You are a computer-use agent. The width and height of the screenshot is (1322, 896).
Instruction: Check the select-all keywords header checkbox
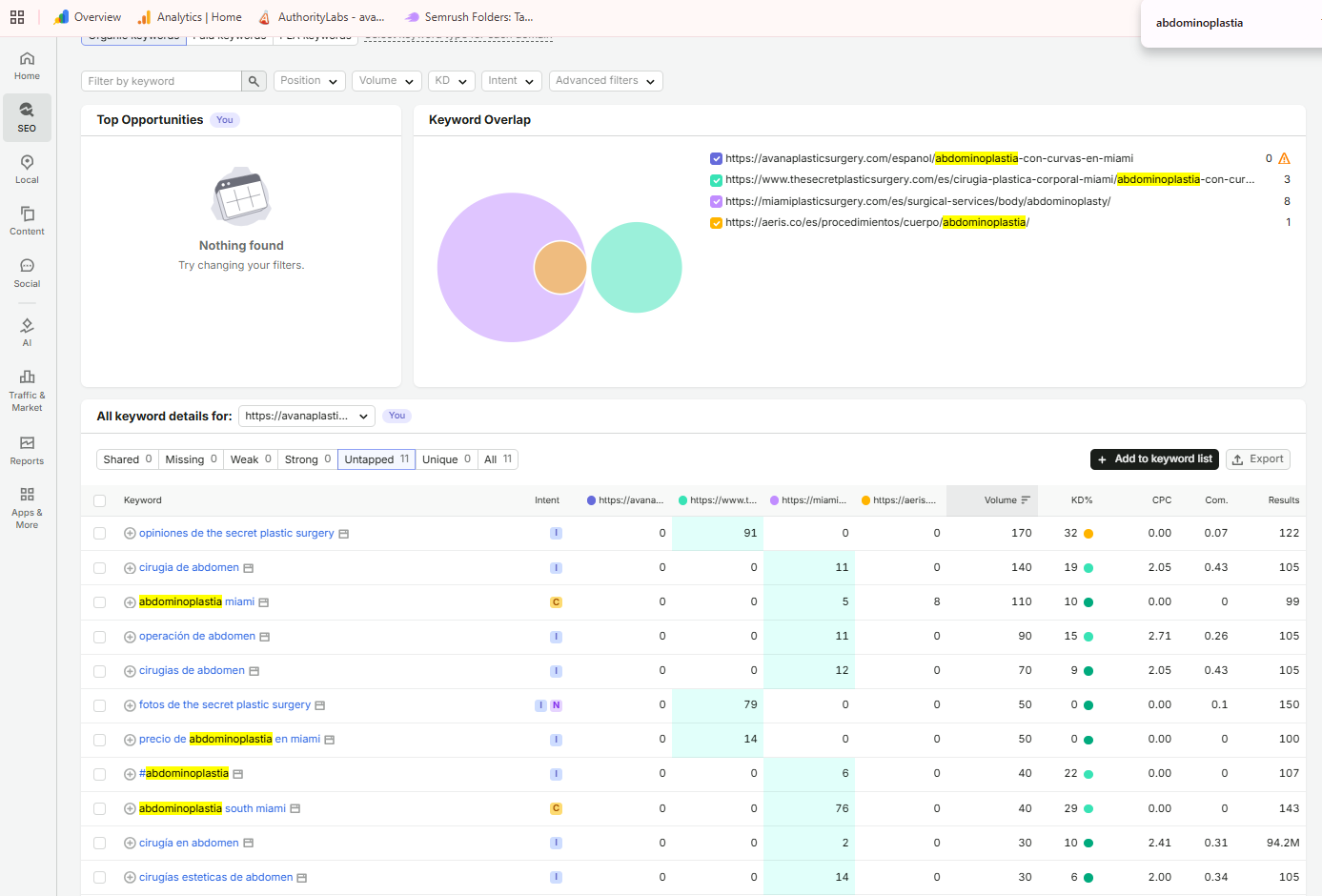99,500
